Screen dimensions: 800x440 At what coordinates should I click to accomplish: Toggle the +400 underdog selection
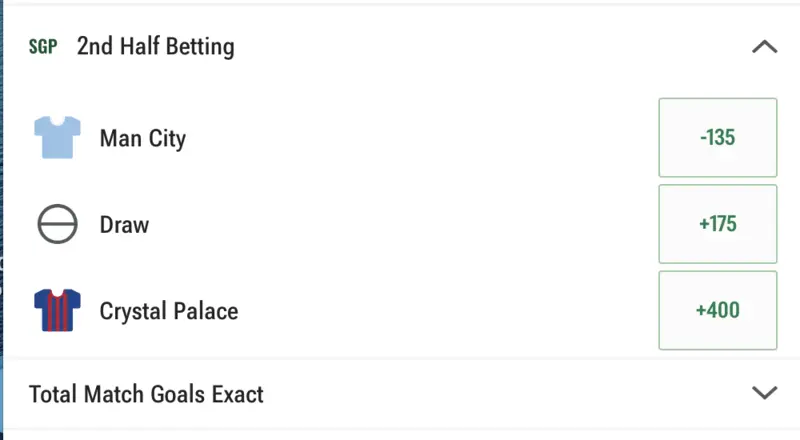717,310
